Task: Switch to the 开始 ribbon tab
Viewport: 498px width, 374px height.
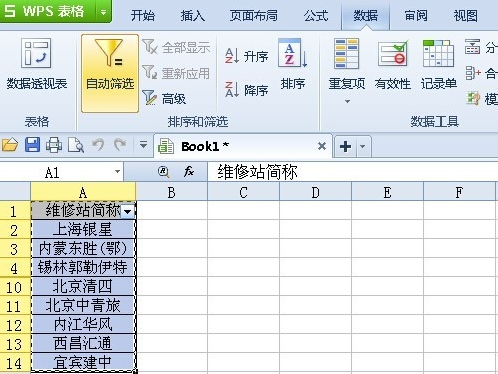Action: click(x=143, y=15)
